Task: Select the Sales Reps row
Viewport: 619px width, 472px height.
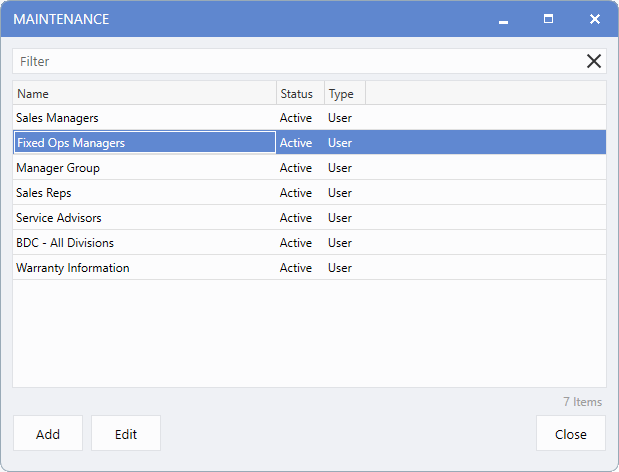Action: 310,193
